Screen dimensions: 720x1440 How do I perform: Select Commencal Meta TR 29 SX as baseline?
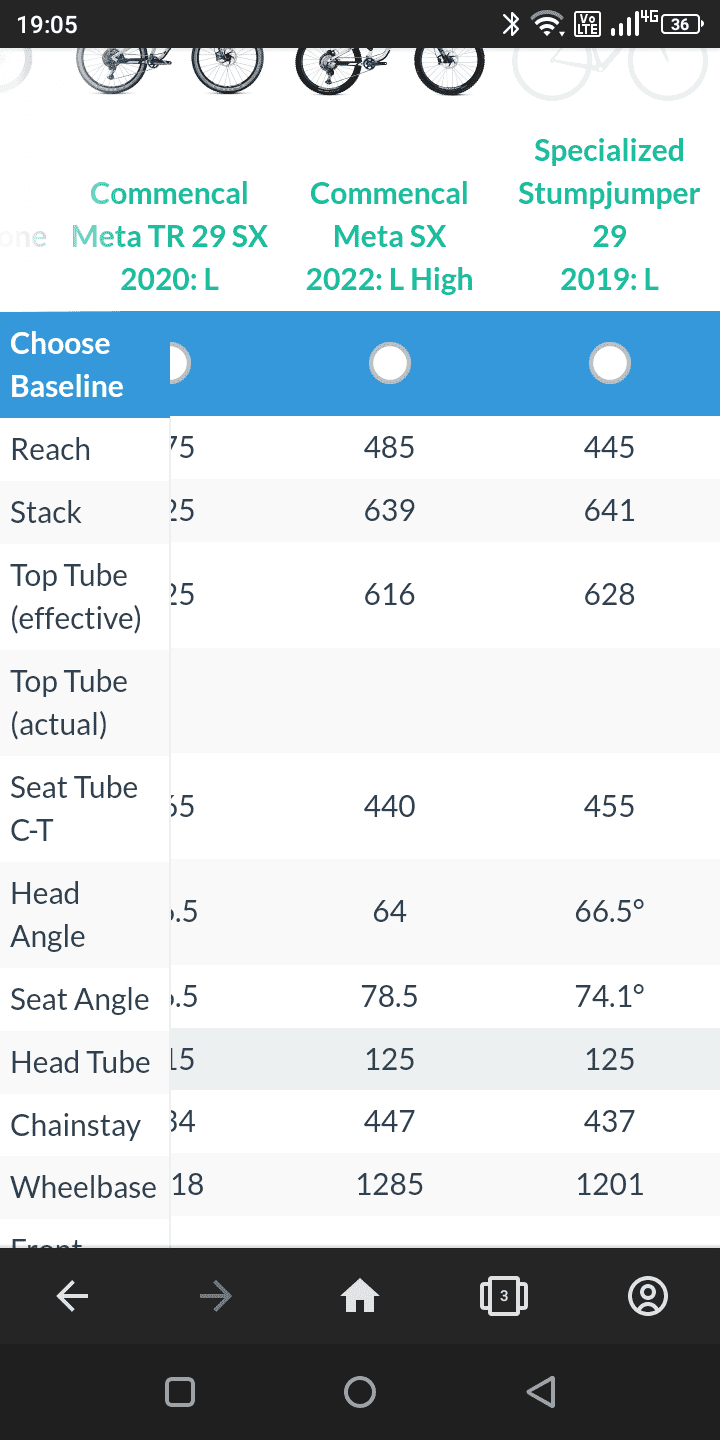point(176,364)
